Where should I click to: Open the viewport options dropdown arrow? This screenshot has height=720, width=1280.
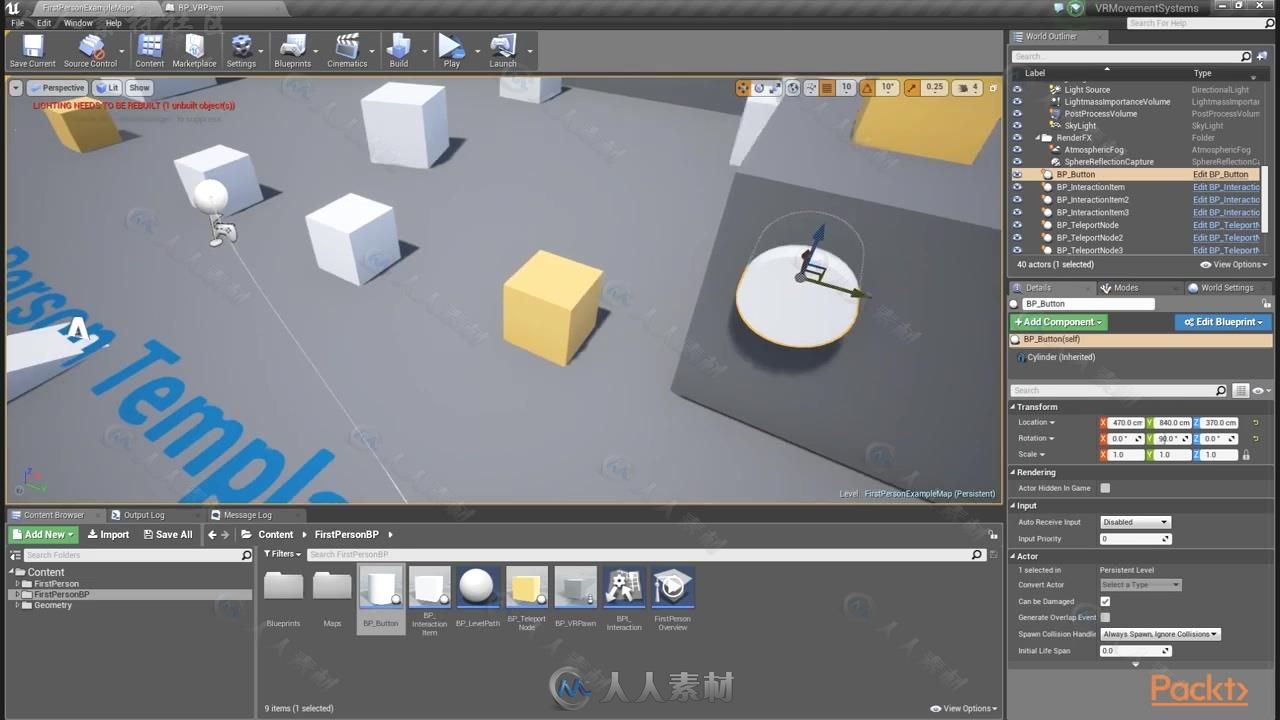(x=16, y=88)
